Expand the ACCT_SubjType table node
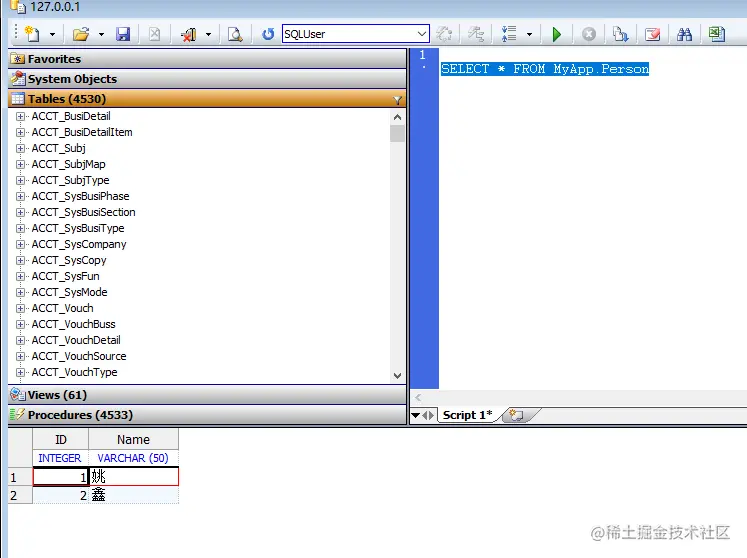Viewport: 747px width, 558px height. click(x=20, y=180)
